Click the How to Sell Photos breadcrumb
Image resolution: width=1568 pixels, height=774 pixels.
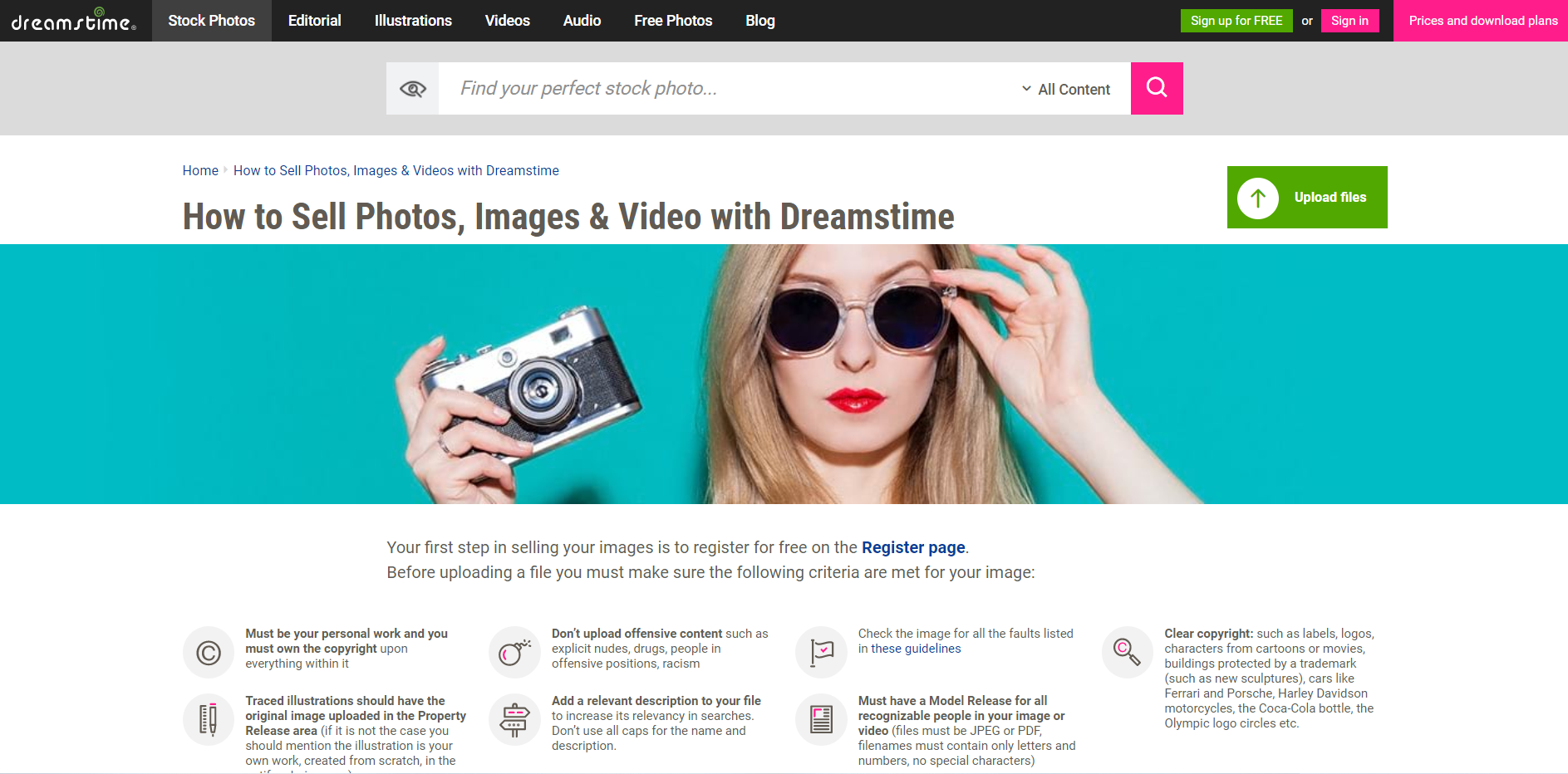coord(396,170)
